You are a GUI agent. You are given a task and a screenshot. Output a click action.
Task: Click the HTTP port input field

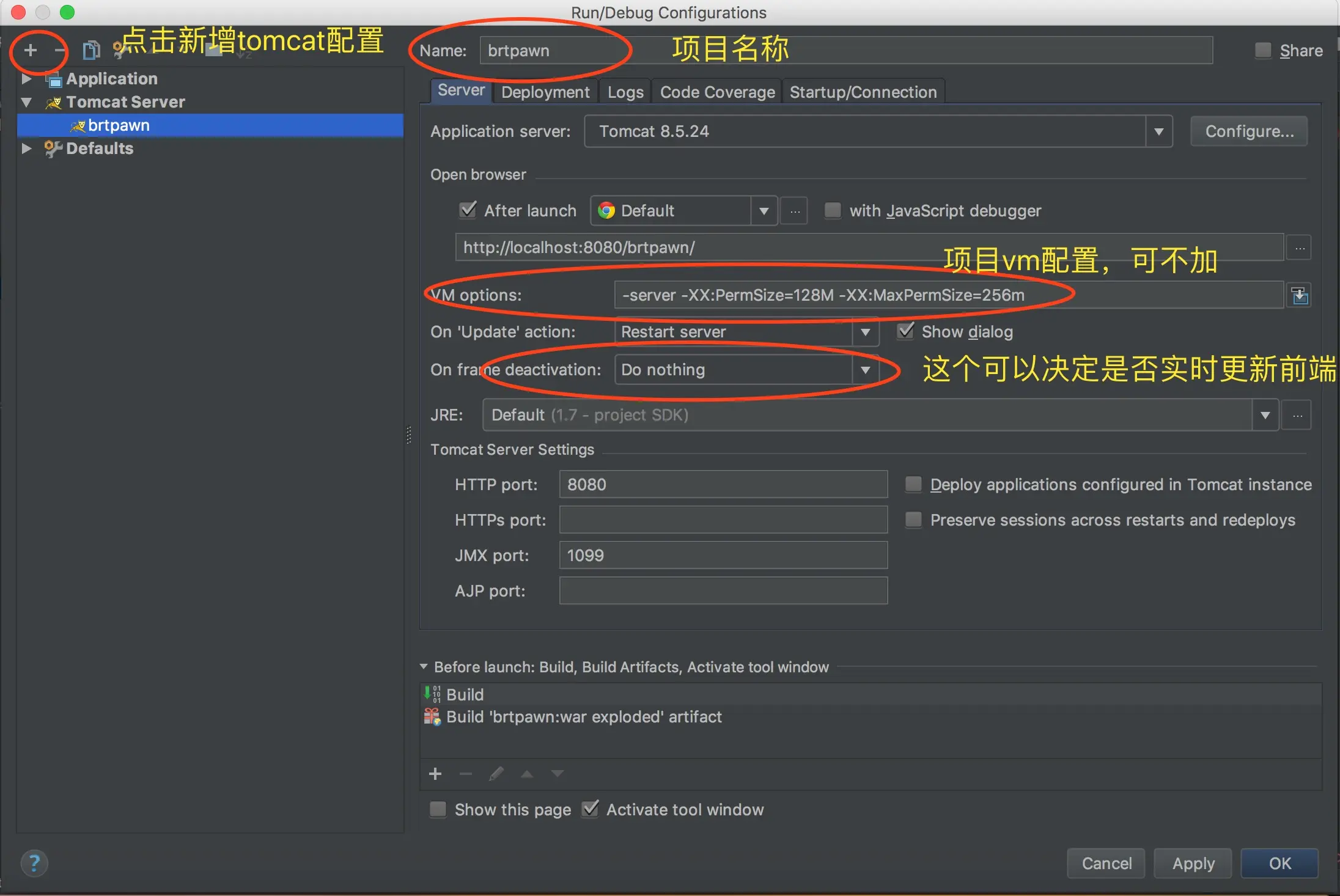pos(723,485)
